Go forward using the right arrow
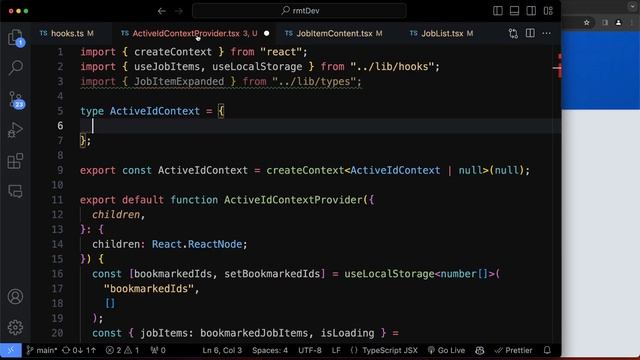Viewport: 640px width, 360px height. [x=179, y=11]
